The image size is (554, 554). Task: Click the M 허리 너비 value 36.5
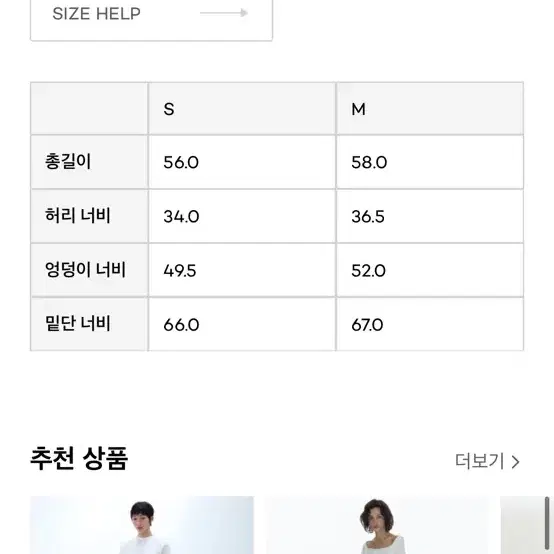coord(368,217)
